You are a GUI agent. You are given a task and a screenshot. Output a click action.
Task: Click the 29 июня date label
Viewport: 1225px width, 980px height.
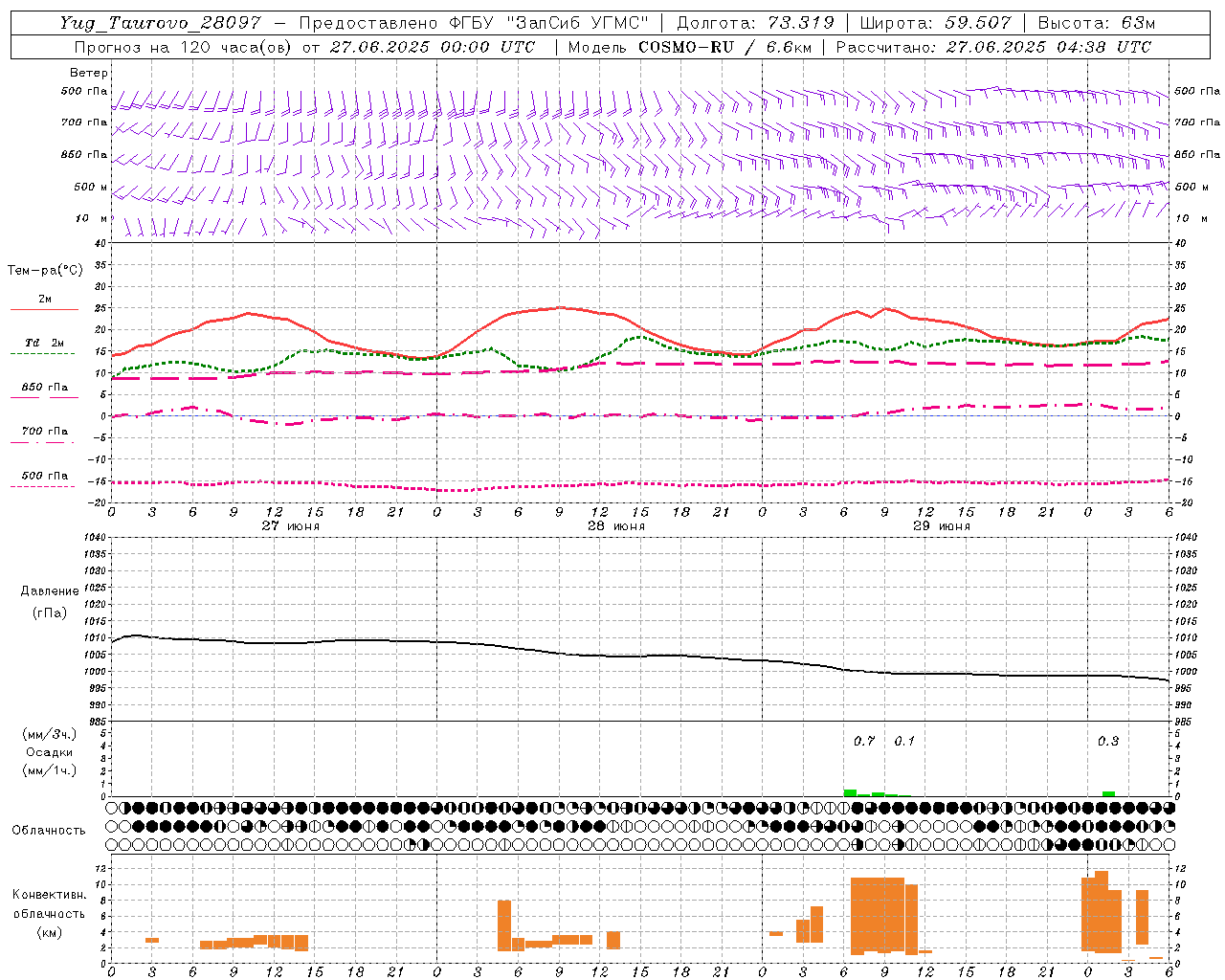[942, 525]
